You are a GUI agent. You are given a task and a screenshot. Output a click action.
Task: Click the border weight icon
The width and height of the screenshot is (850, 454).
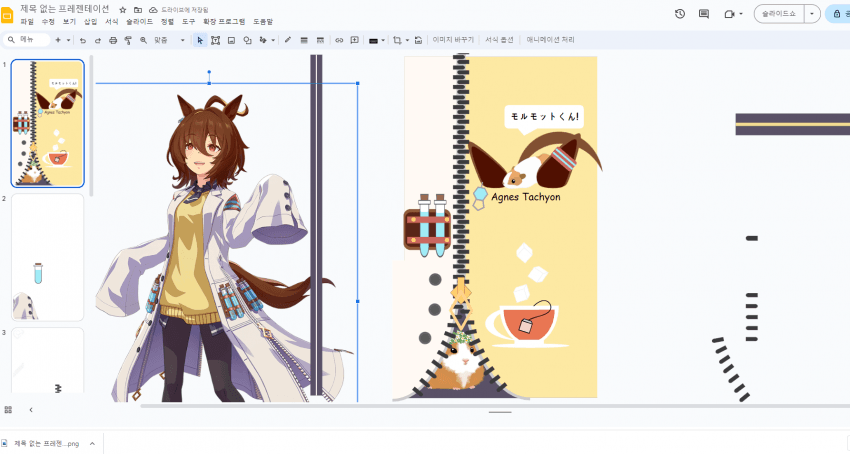pyautogui.click(x=304, y=40)
